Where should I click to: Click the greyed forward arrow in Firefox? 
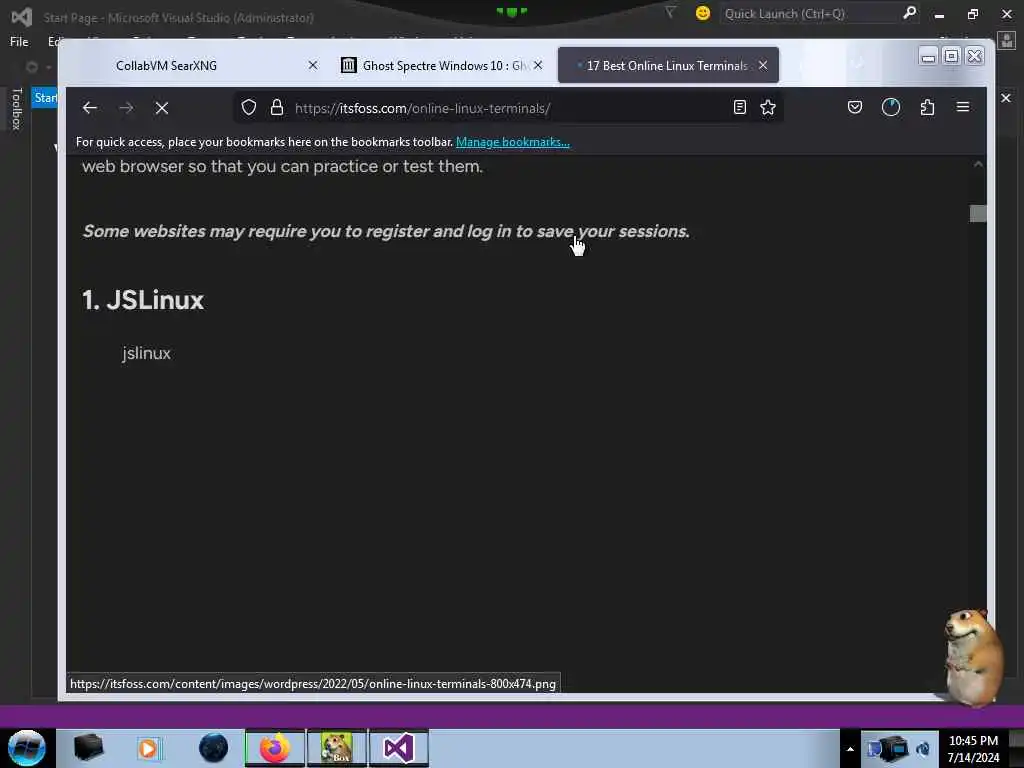(126, 108)
